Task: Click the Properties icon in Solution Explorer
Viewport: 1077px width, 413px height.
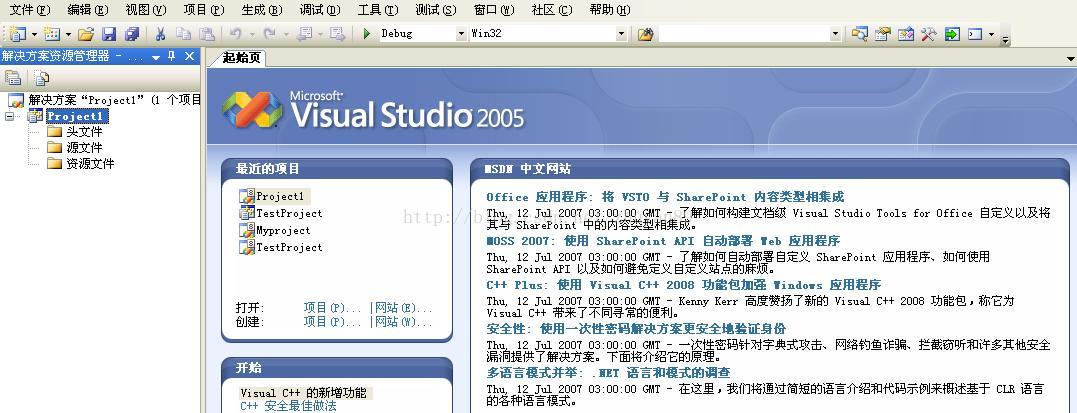Action: [12, 78]
